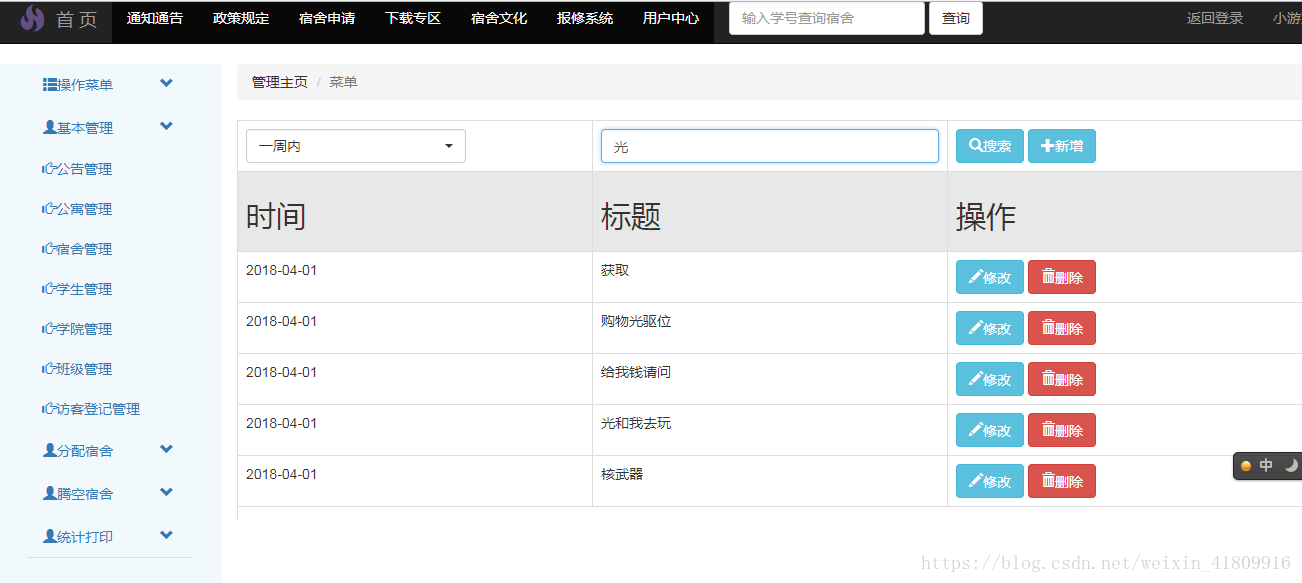Click the hand icon beside 访客登记管理

point(49,409)
